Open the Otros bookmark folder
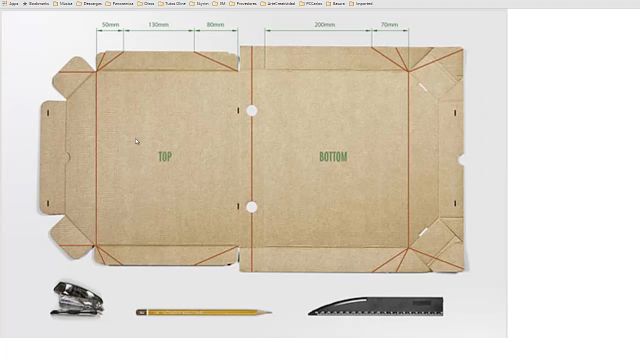 click(146, 3)
